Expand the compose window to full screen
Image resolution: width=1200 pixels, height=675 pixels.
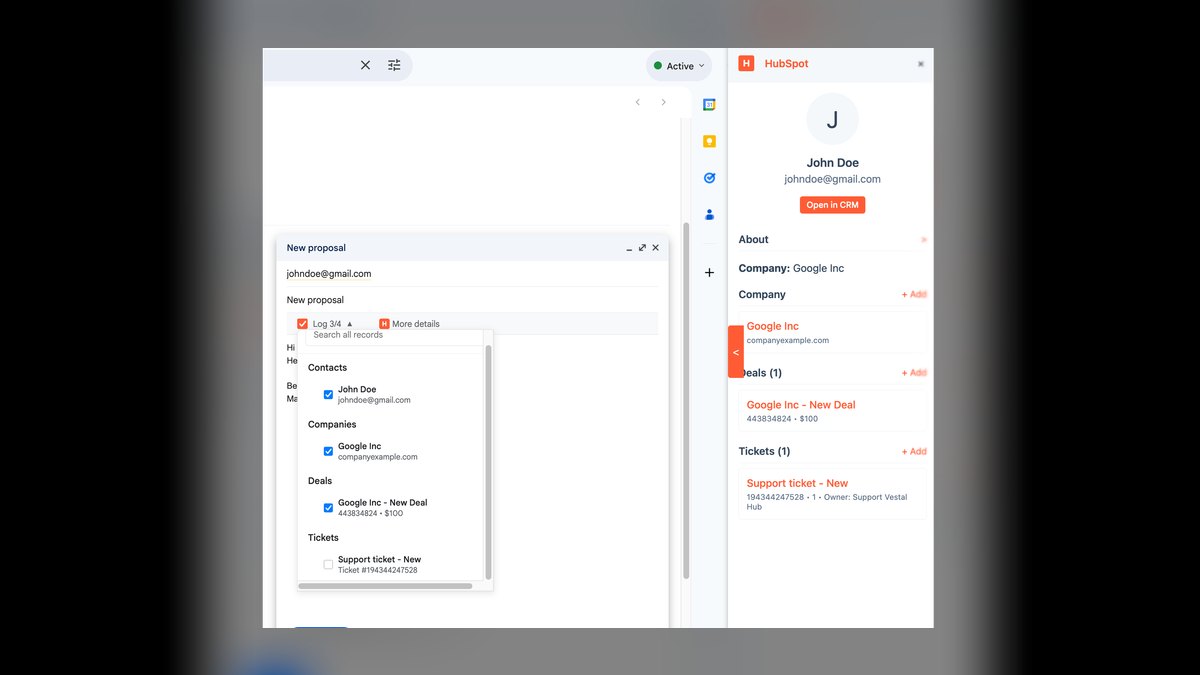[642, 247]
